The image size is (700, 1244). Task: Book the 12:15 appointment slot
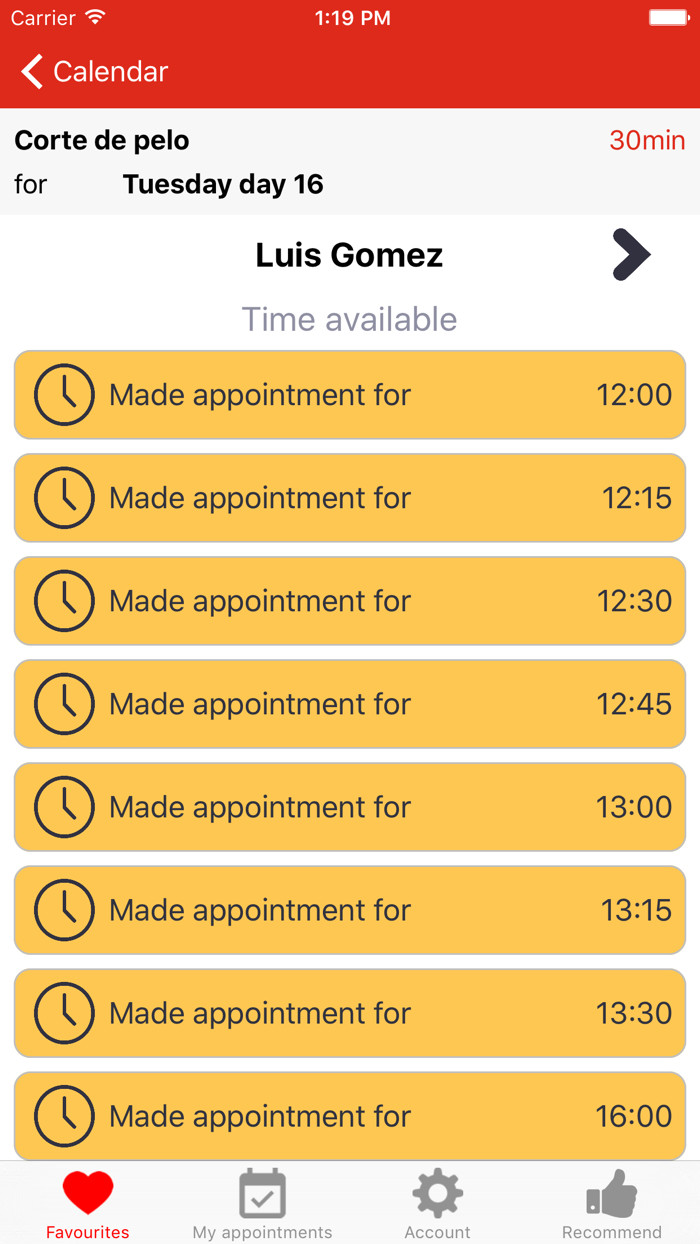click(x=350, y=497)
